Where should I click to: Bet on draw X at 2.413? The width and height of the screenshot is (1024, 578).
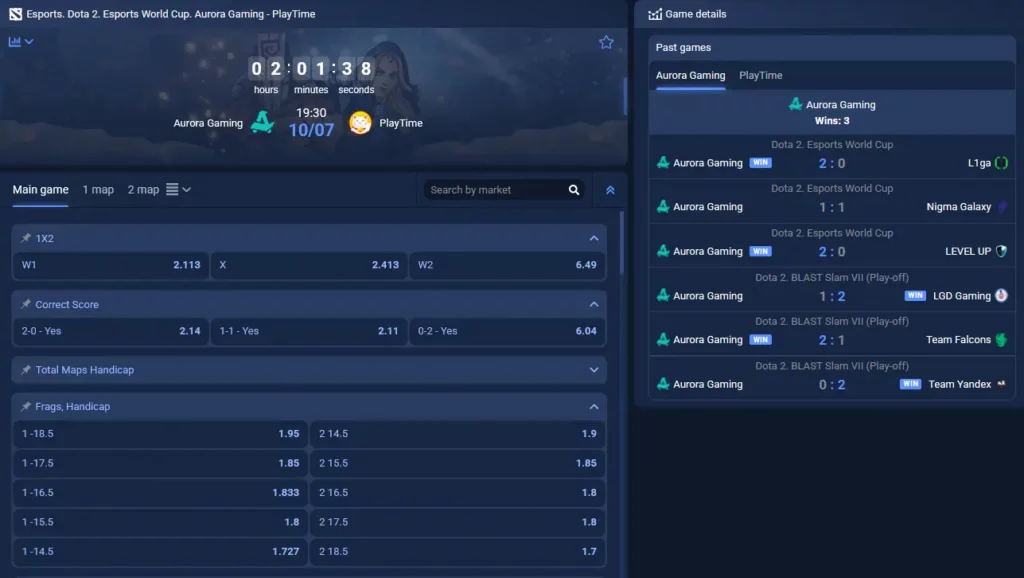tap(309, 265)
